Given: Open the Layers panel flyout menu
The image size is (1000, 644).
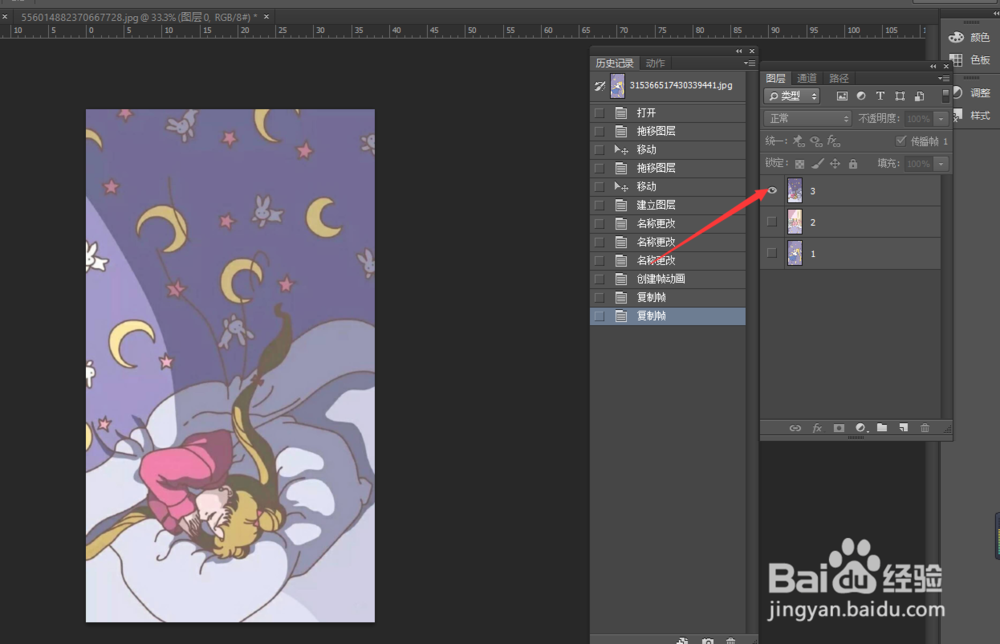Looking at the screenshot, I should 942,78.
